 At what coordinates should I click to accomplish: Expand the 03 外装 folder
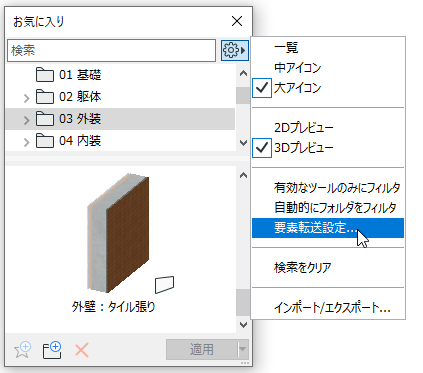click(x=27, y=120)
